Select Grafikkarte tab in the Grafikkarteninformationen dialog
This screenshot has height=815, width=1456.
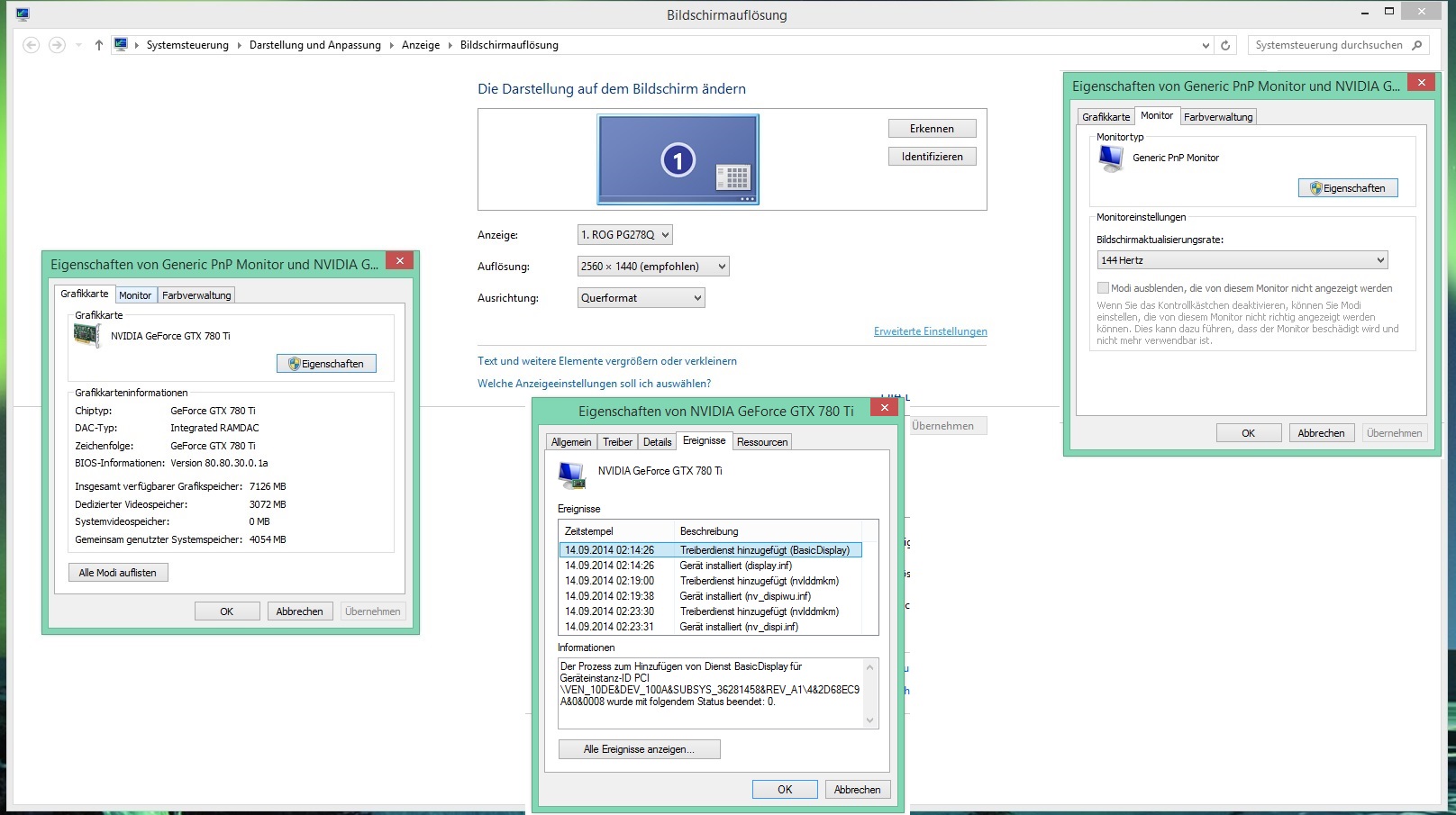pos(85,294)
